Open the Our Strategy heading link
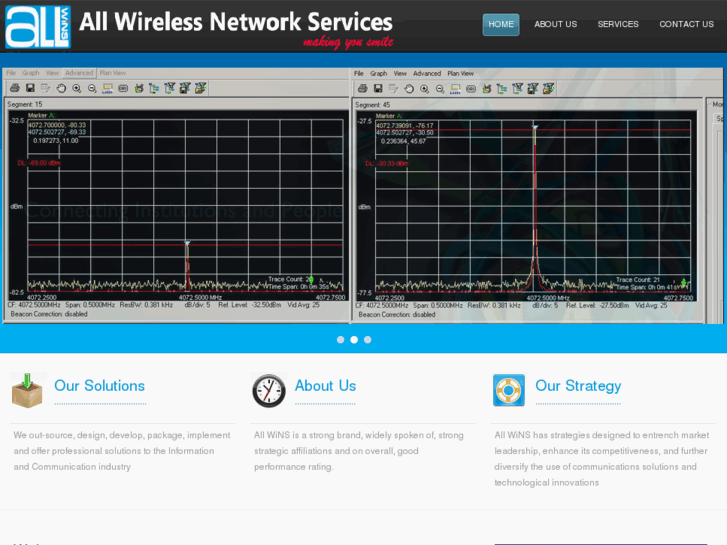 click(x=578, y=386)
